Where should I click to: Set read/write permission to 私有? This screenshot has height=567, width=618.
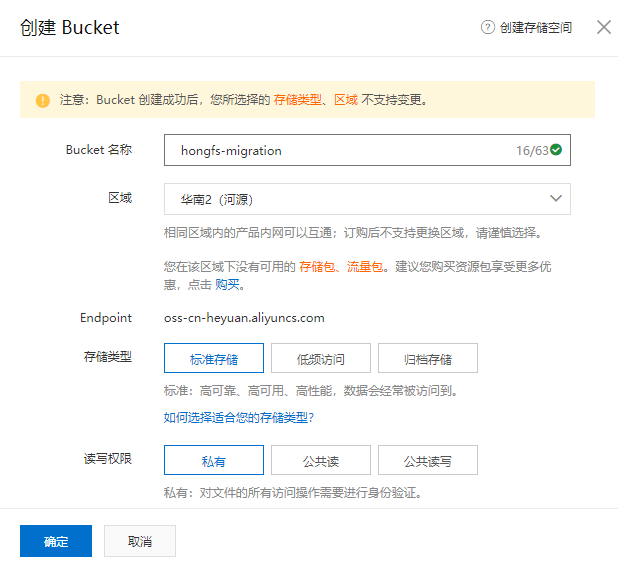pos(213,460)
